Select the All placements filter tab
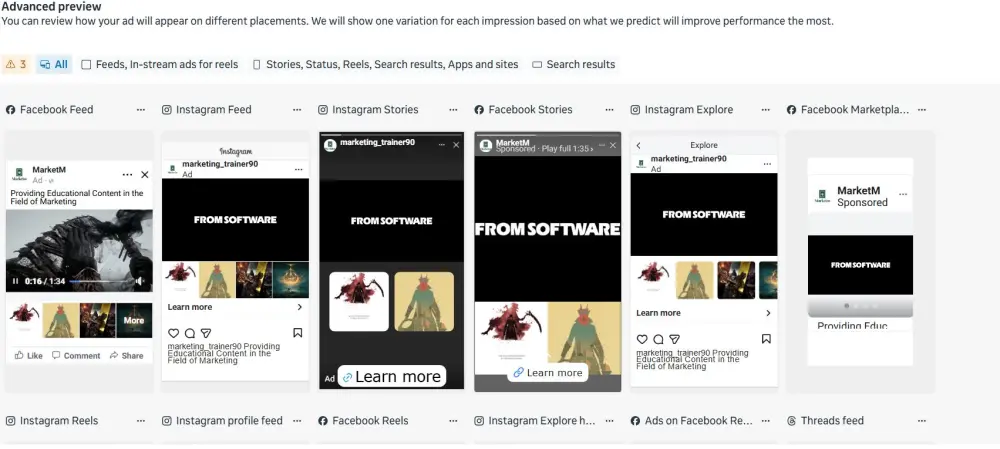 54,64
